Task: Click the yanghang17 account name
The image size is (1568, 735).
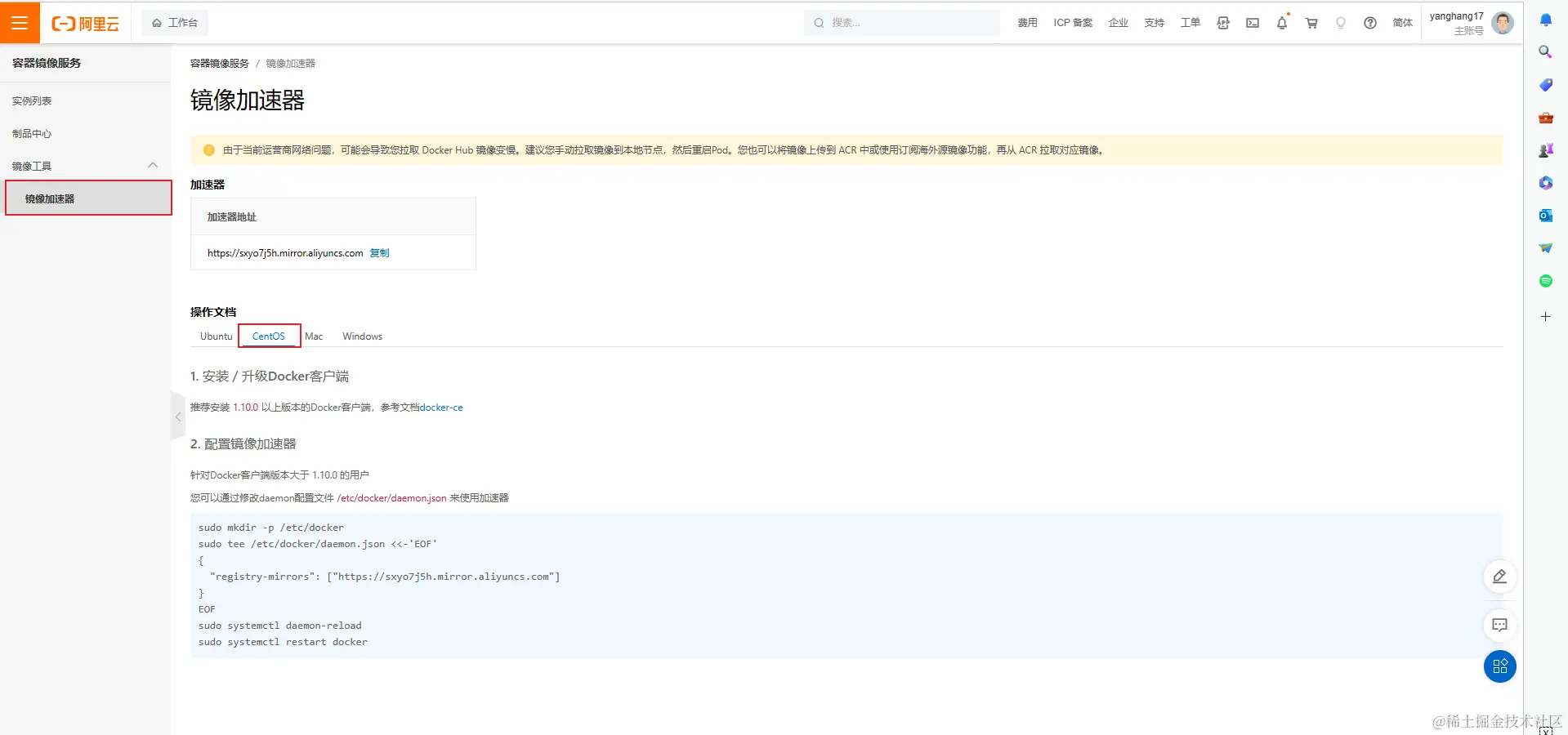Action: 1456,16
